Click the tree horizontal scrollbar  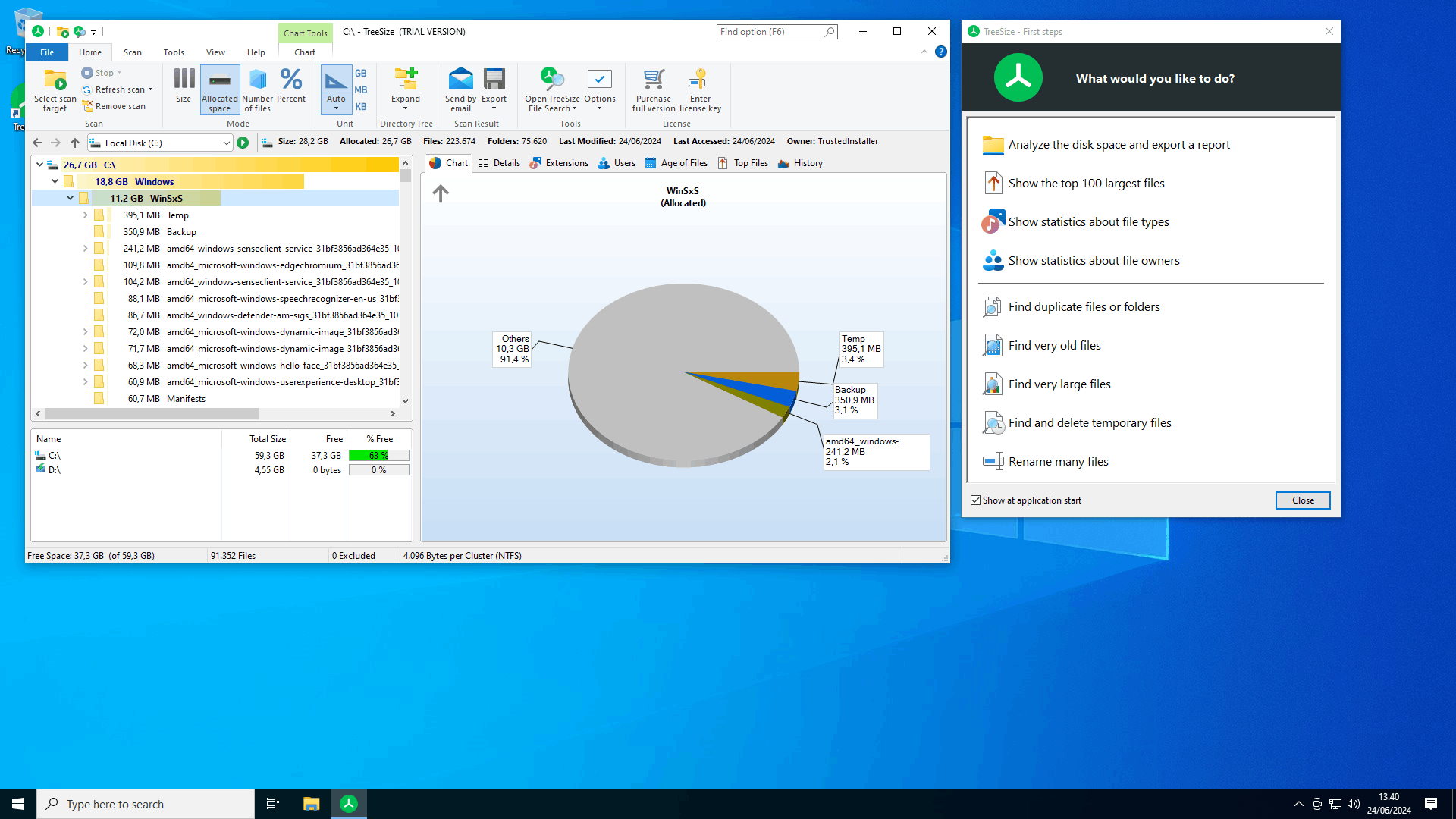point(152,414)
